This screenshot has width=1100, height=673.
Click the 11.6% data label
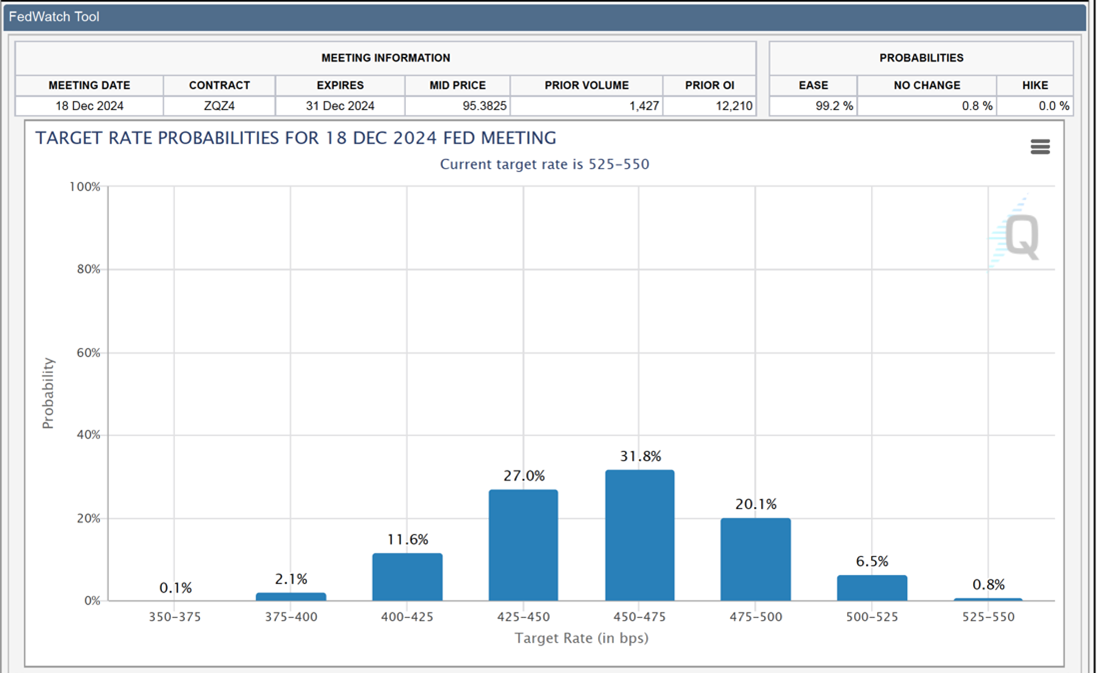coord(408,539)
